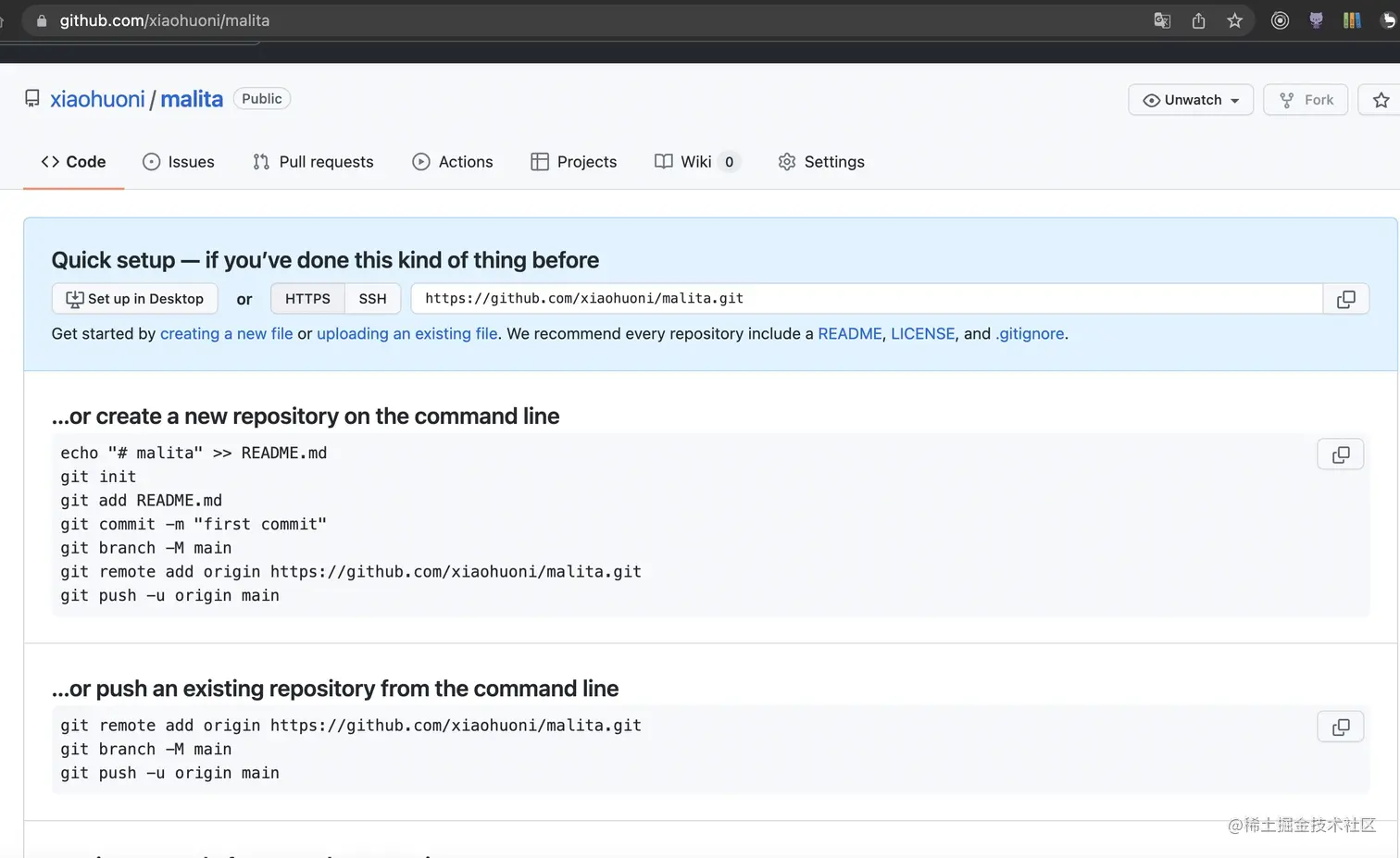
Task: Click the '...or push an existing repository' heading
Action: pos(335,689)
